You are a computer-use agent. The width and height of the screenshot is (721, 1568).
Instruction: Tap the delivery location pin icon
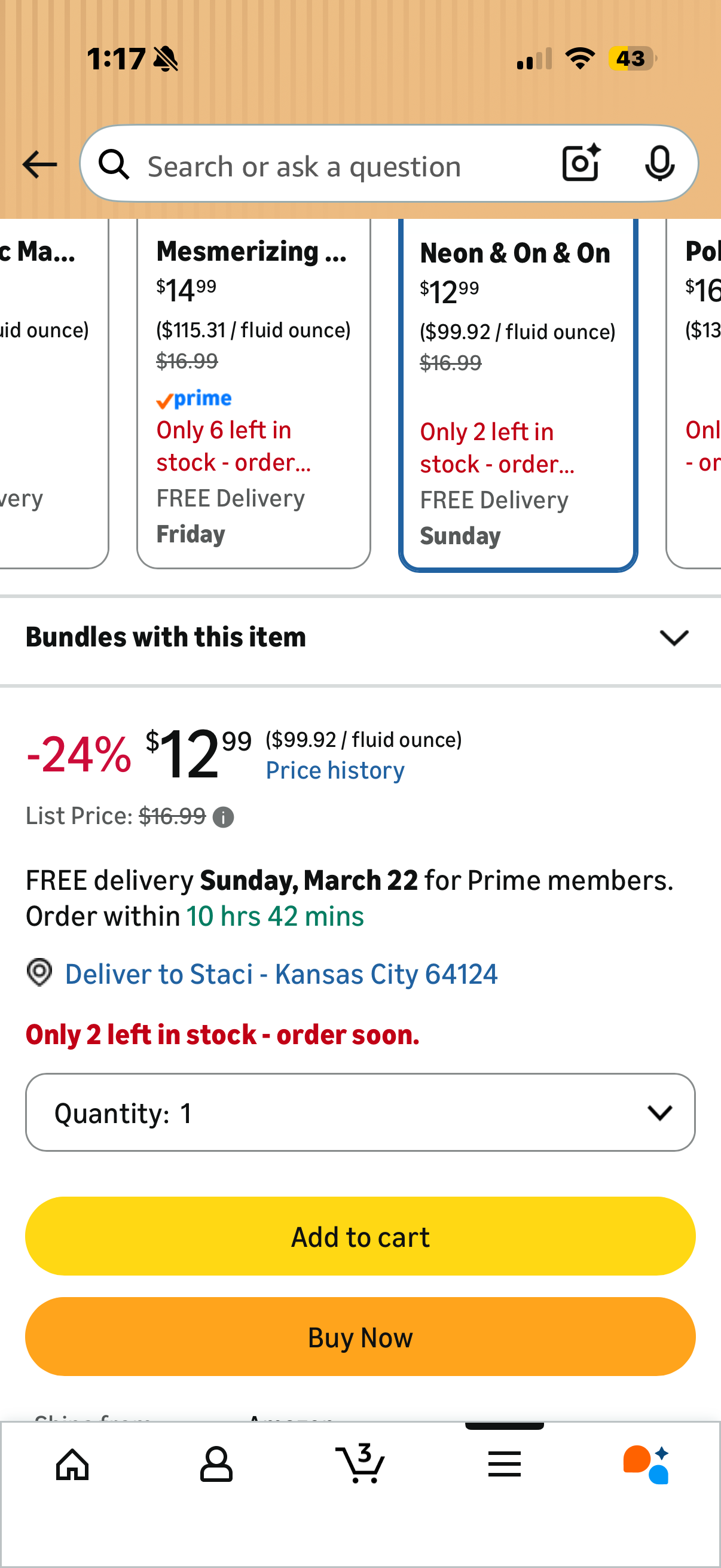(39, 972)
